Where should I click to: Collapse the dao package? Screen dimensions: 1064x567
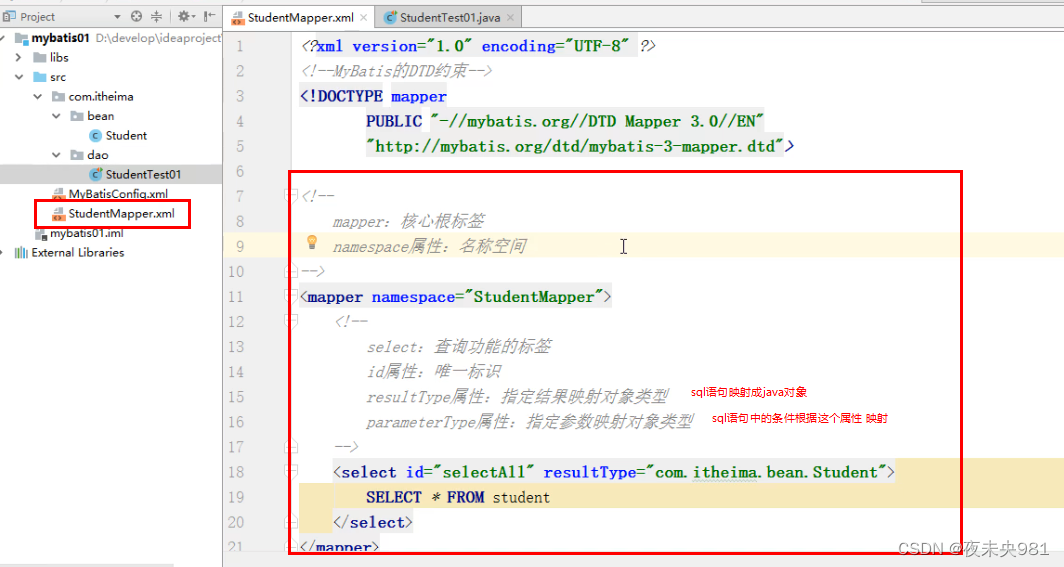(x=56, y=155)
